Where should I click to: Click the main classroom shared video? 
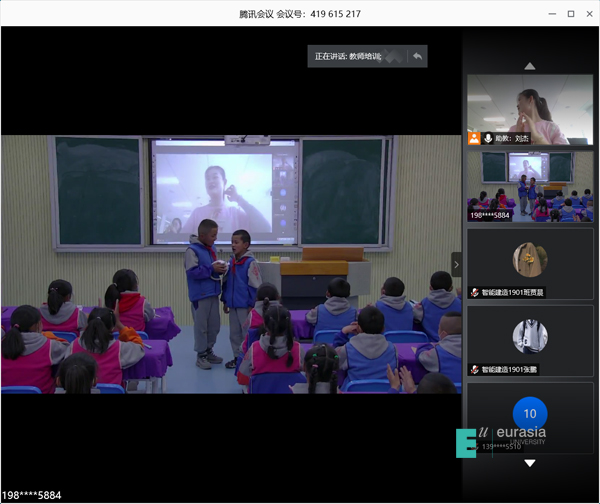click(x=231, y=264)
